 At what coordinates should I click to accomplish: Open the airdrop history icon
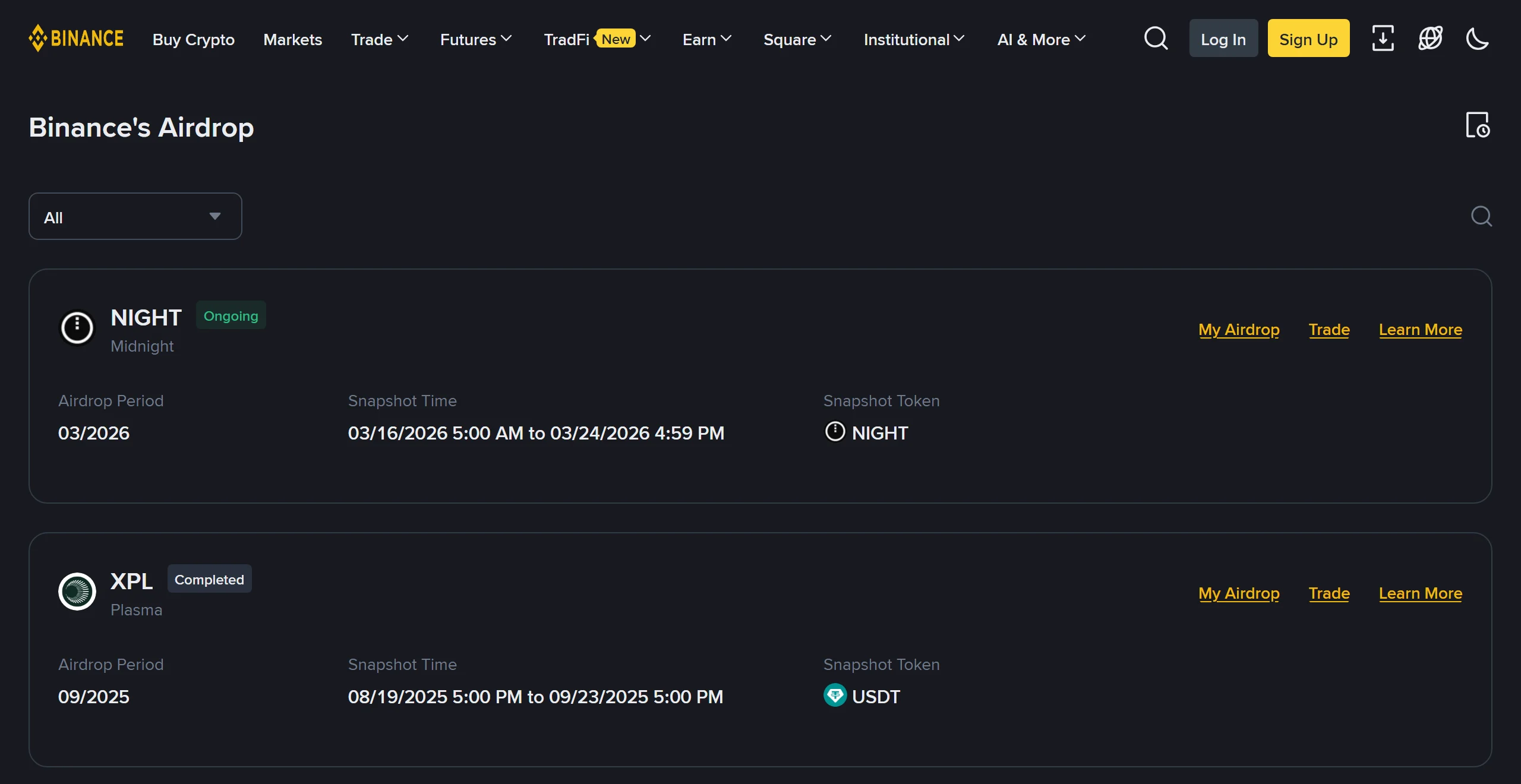coord(1478,125)
